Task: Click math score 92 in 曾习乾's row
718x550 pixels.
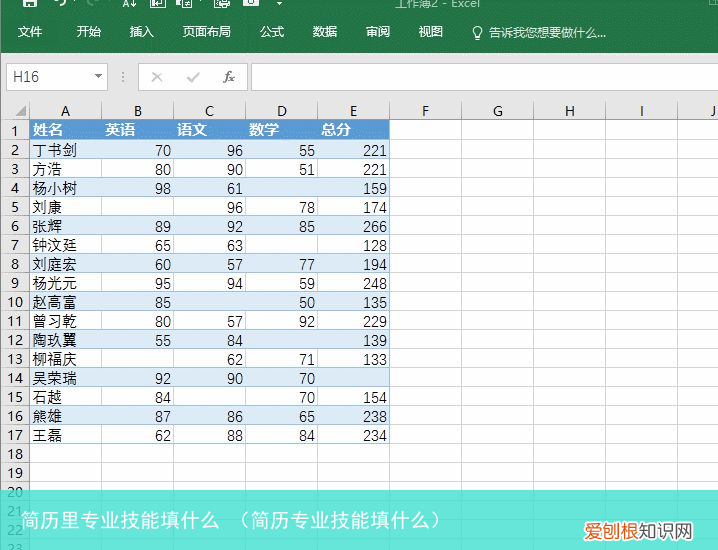Action: (281, 321)
